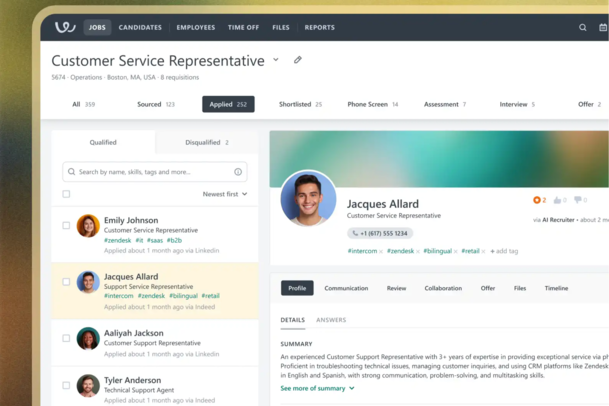Open the Timeline tab

pyautogui.click(x=557, y=288)
